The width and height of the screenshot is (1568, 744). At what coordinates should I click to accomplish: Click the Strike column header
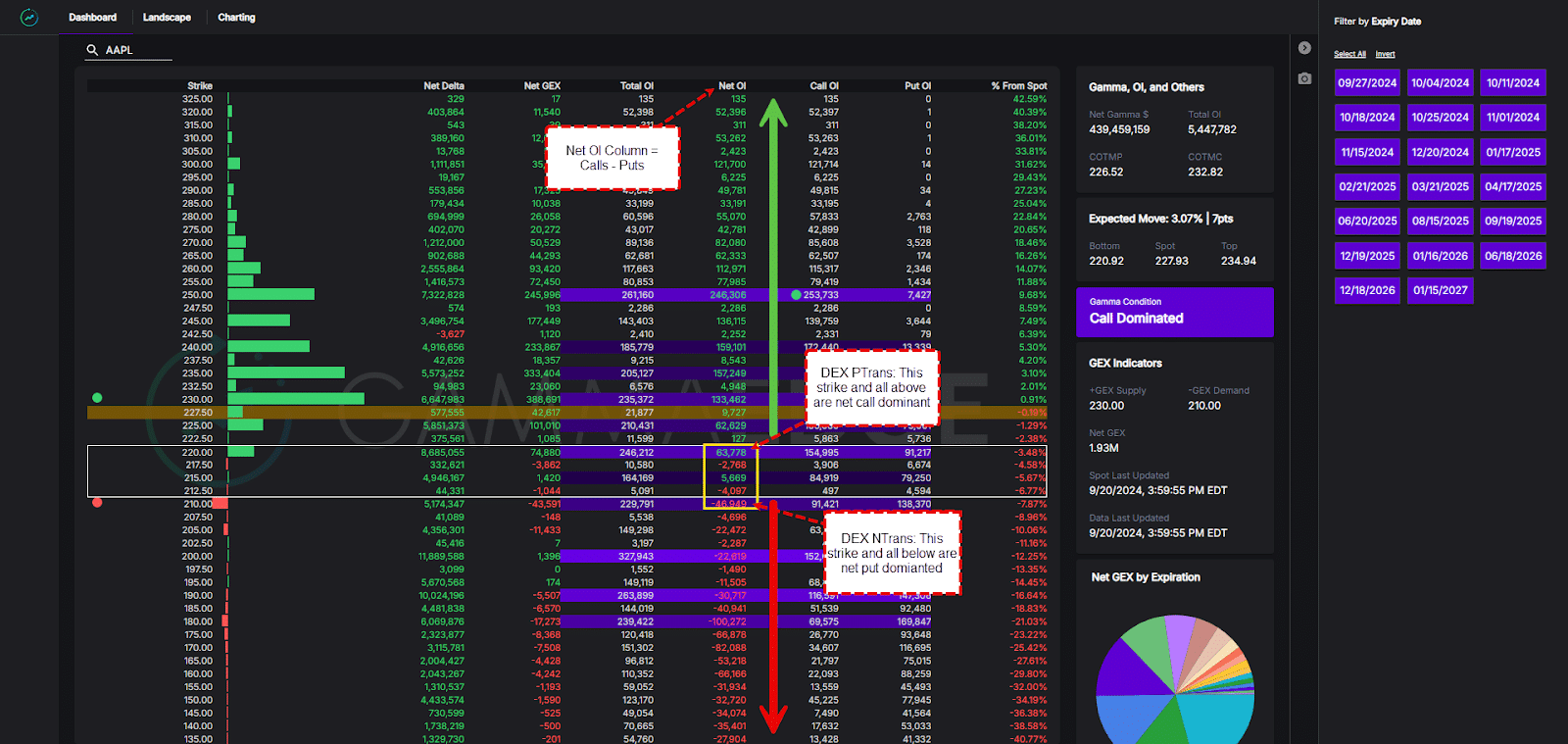[200, 86]
